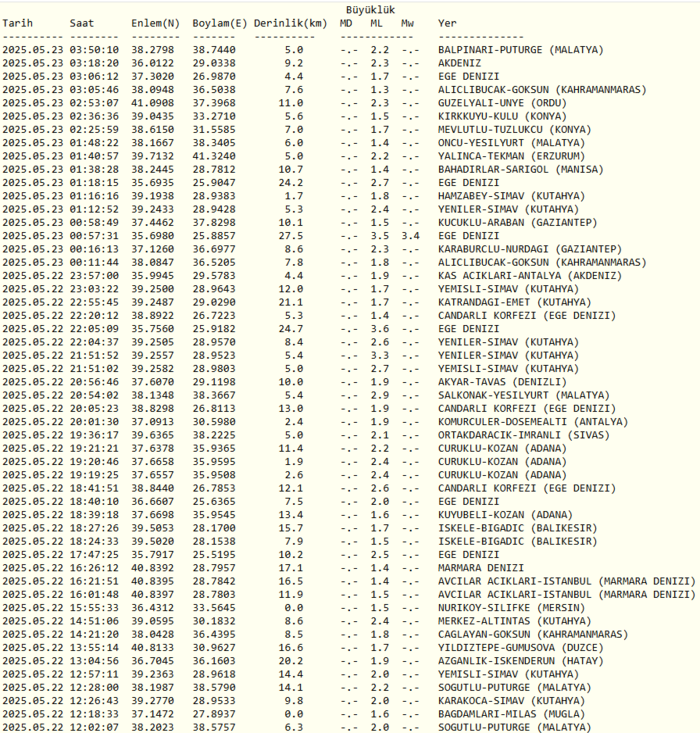The image size is (700, 733).
Task: Click the Mw column label
Action: [x=407, y=23]
